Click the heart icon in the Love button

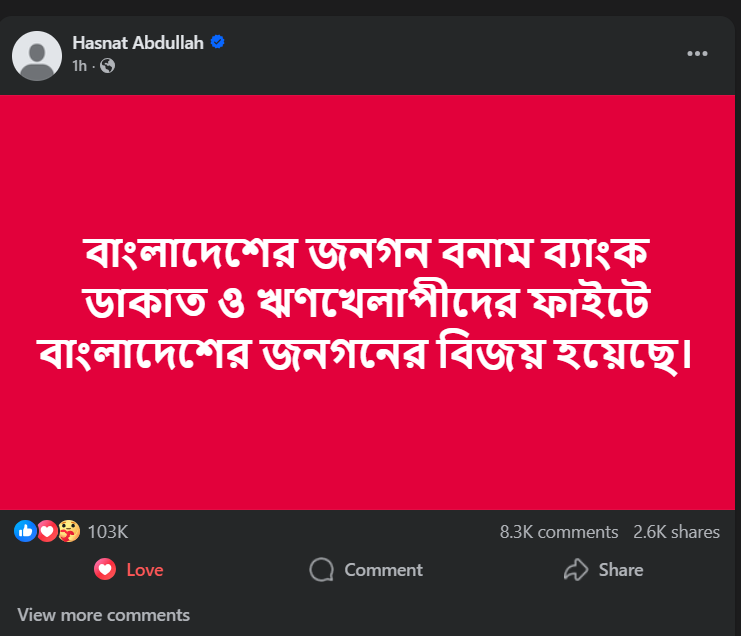(104, 570)
